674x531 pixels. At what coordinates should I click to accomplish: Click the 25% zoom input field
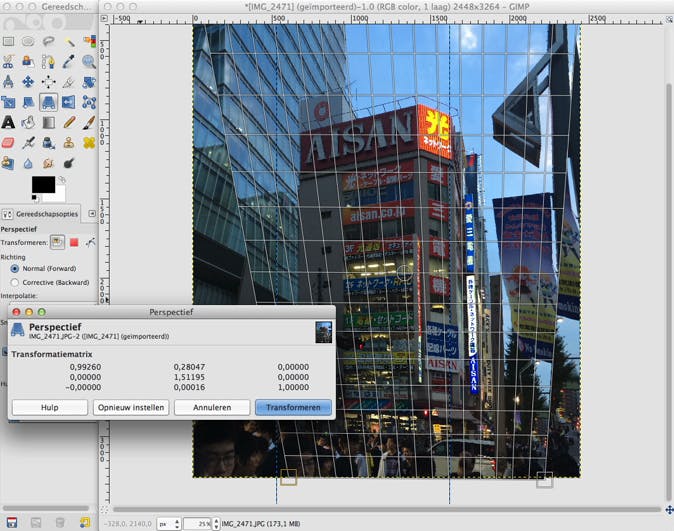(197, 524)
